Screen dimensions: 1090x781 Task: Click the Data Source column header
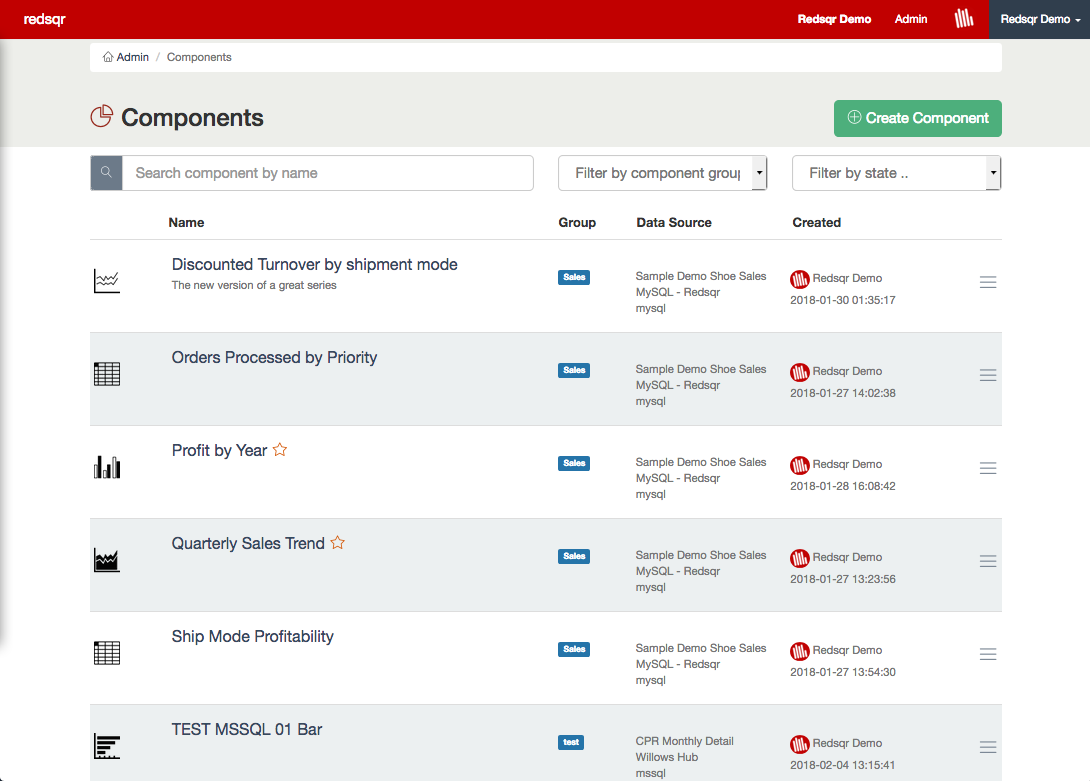[x=674, y=223]
